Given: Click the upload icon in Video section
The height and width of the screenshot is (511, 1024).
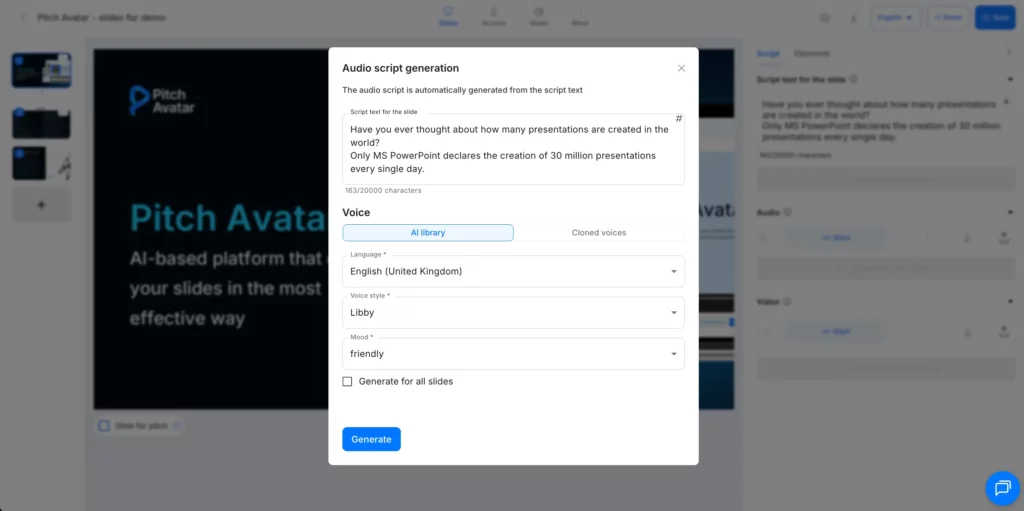Looking at the screenshot, I should (x=1003, y=331).
